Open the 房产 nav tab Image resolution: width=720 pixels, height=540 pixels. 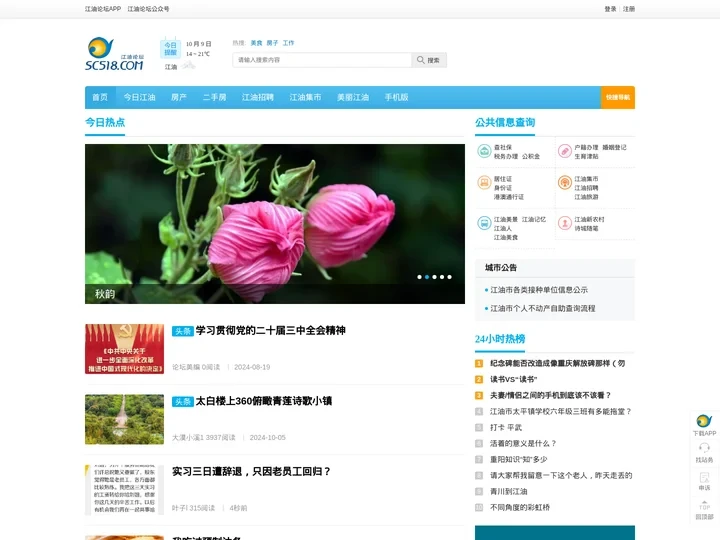[179, 97]
